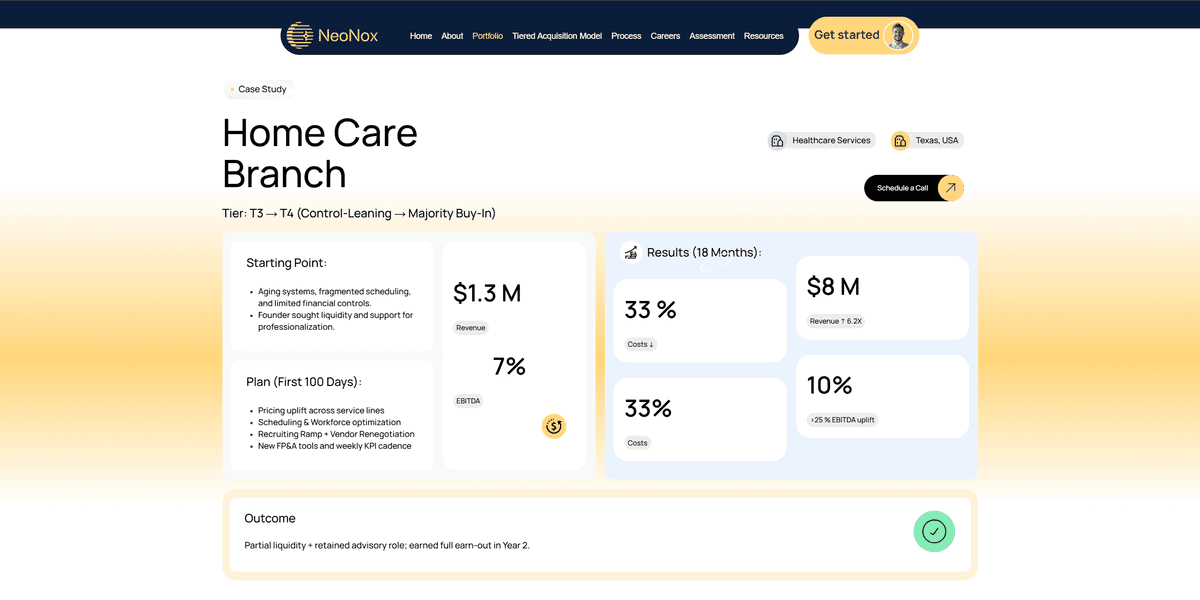Viewport: 1200px width, 600px height.
Task: Open the Resources nav item
Action: [763, 36]
